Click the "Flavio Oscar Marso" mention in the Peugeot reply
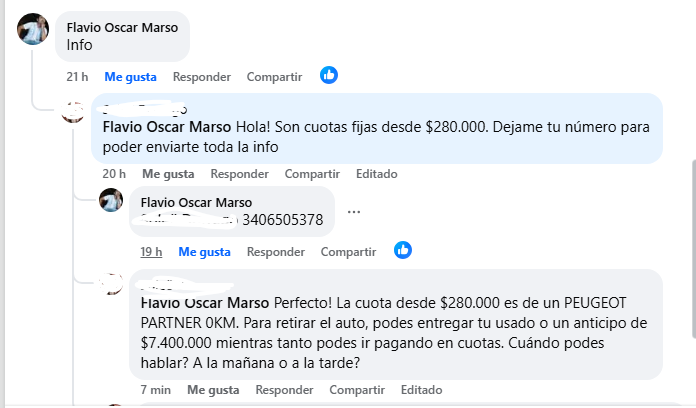 pyautogui.click(x=206, y=302)
